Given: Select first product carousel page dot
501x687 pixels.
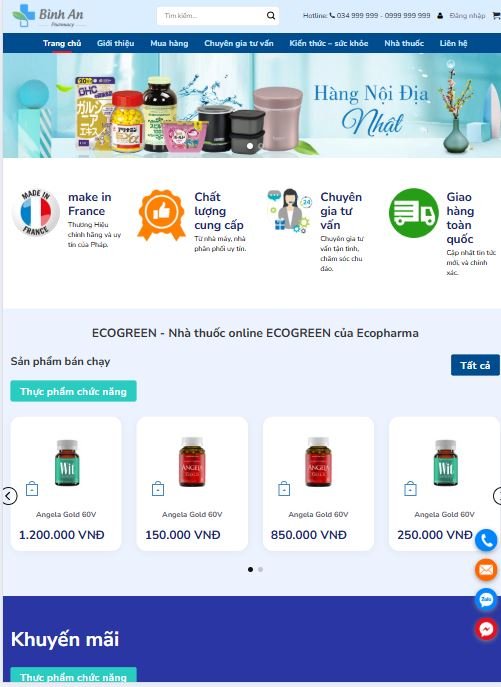Looking at the screenshot, I should [x=250, y=570].
